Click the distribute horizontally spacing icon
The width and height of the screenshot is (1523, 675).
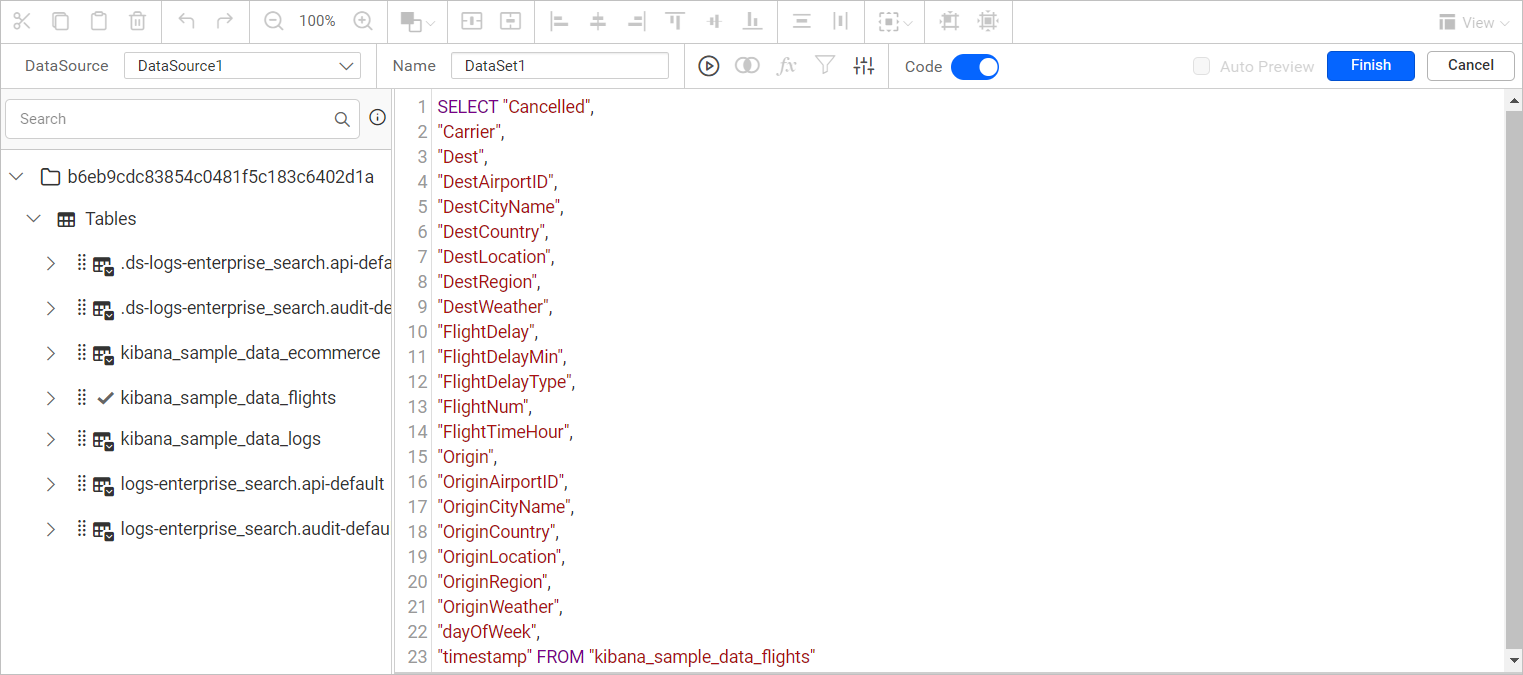click(x=840, y=21)
